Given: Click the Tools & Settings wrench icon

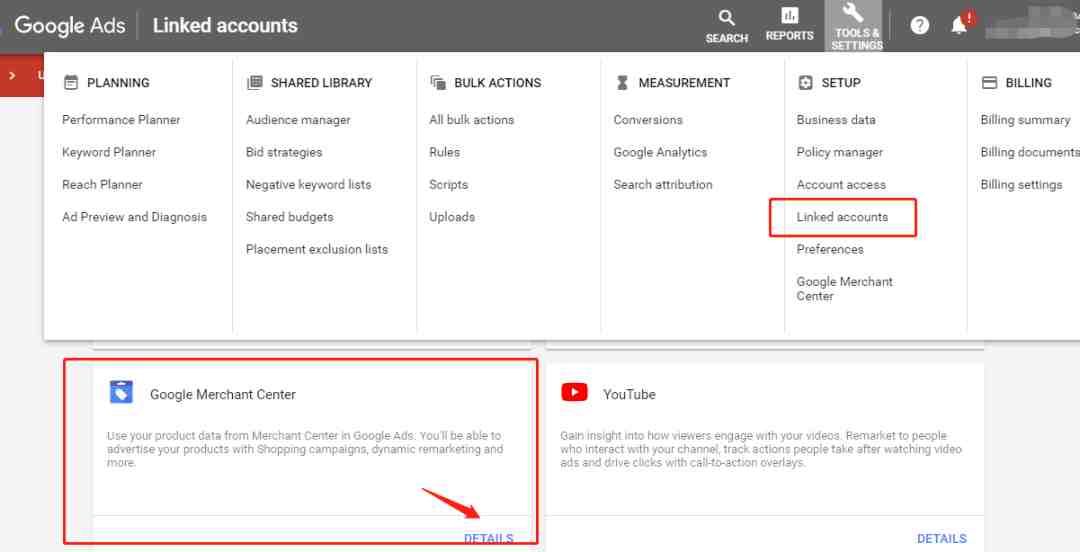Looking at the screenshot, I should [x=853, y=12].
